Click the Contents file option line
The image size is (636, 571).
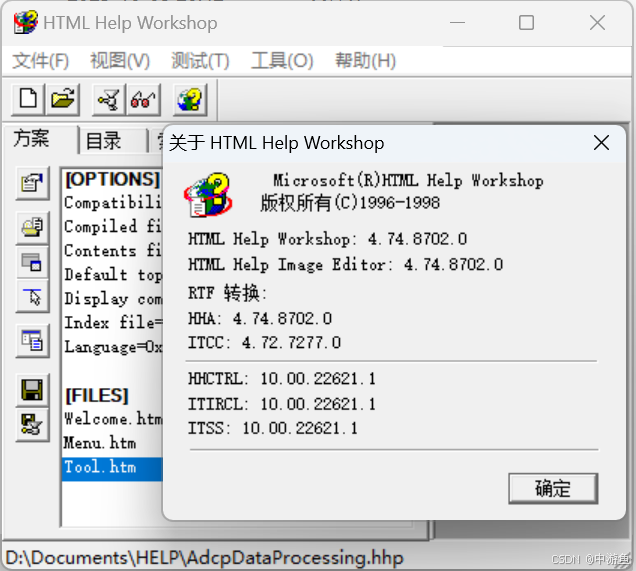(113, 251)
